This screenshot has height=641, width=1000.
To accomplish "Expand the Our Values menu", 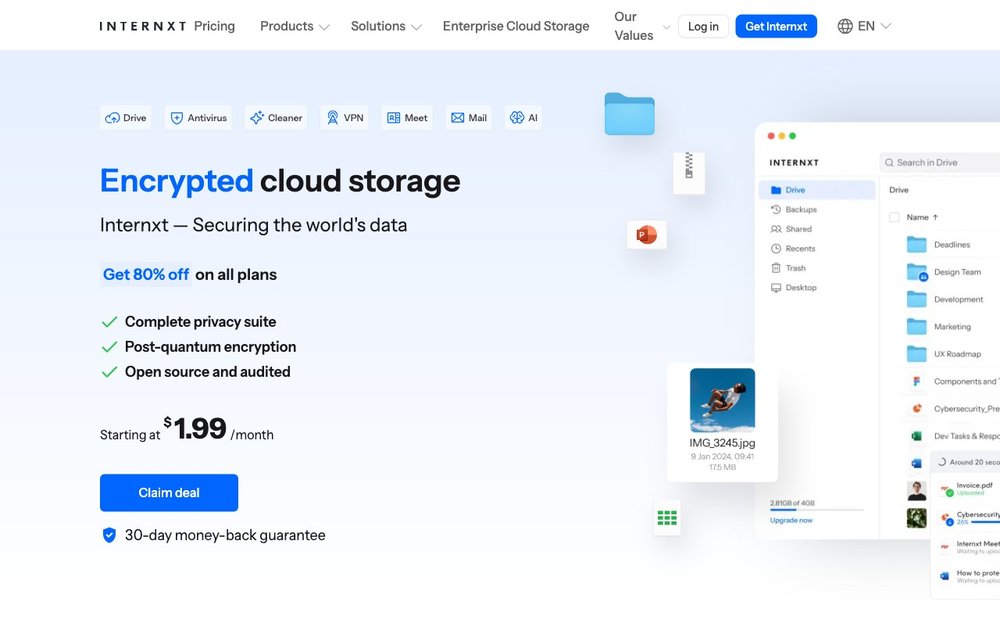I will click(x=642, y=26).
